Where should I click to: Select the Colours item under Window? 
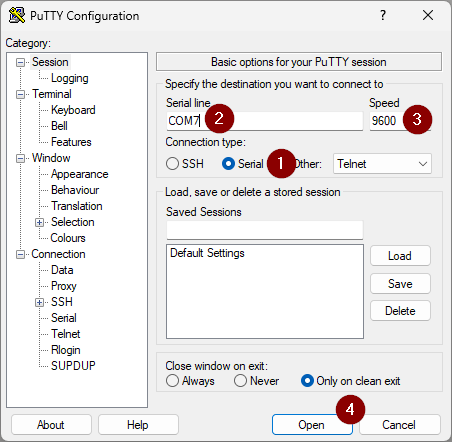pyautogui.click(x=68, y=238)
